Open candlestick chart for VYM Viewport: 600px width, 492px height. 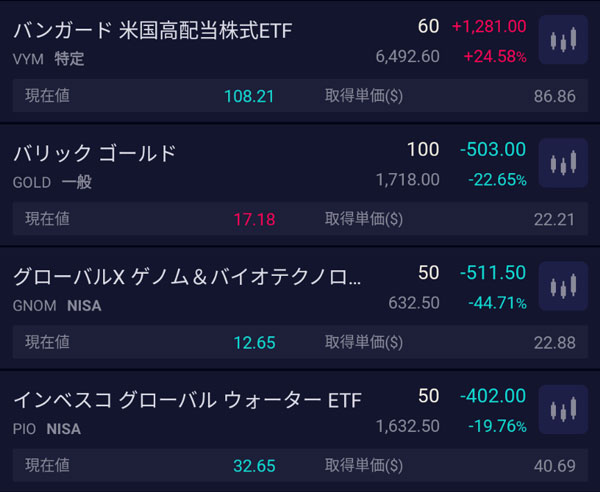[x=563, y=42]
